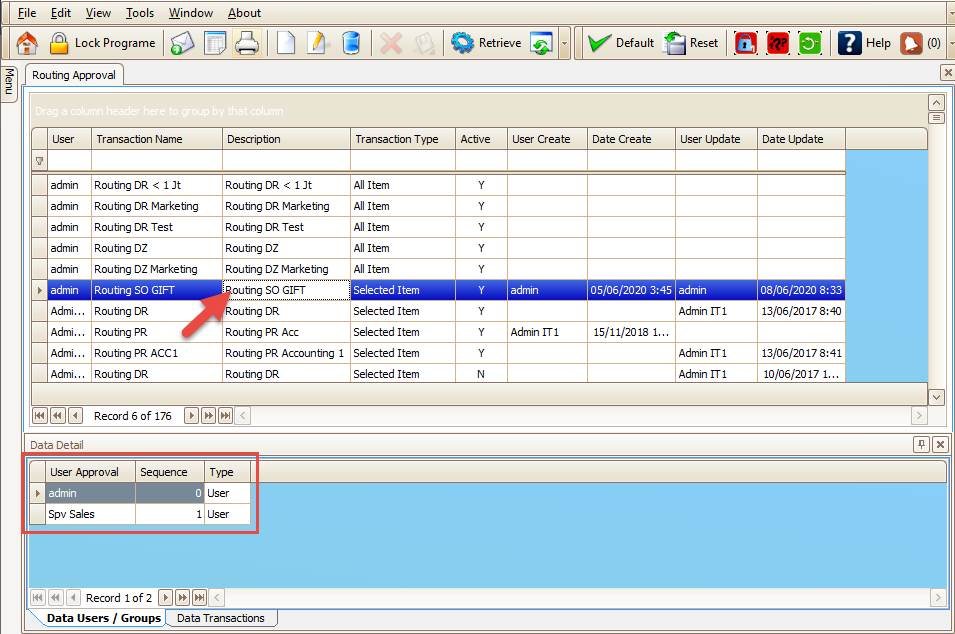Click the Transaction Name filter input cell
Screen dimensions: 955x634
click(157, 161)
